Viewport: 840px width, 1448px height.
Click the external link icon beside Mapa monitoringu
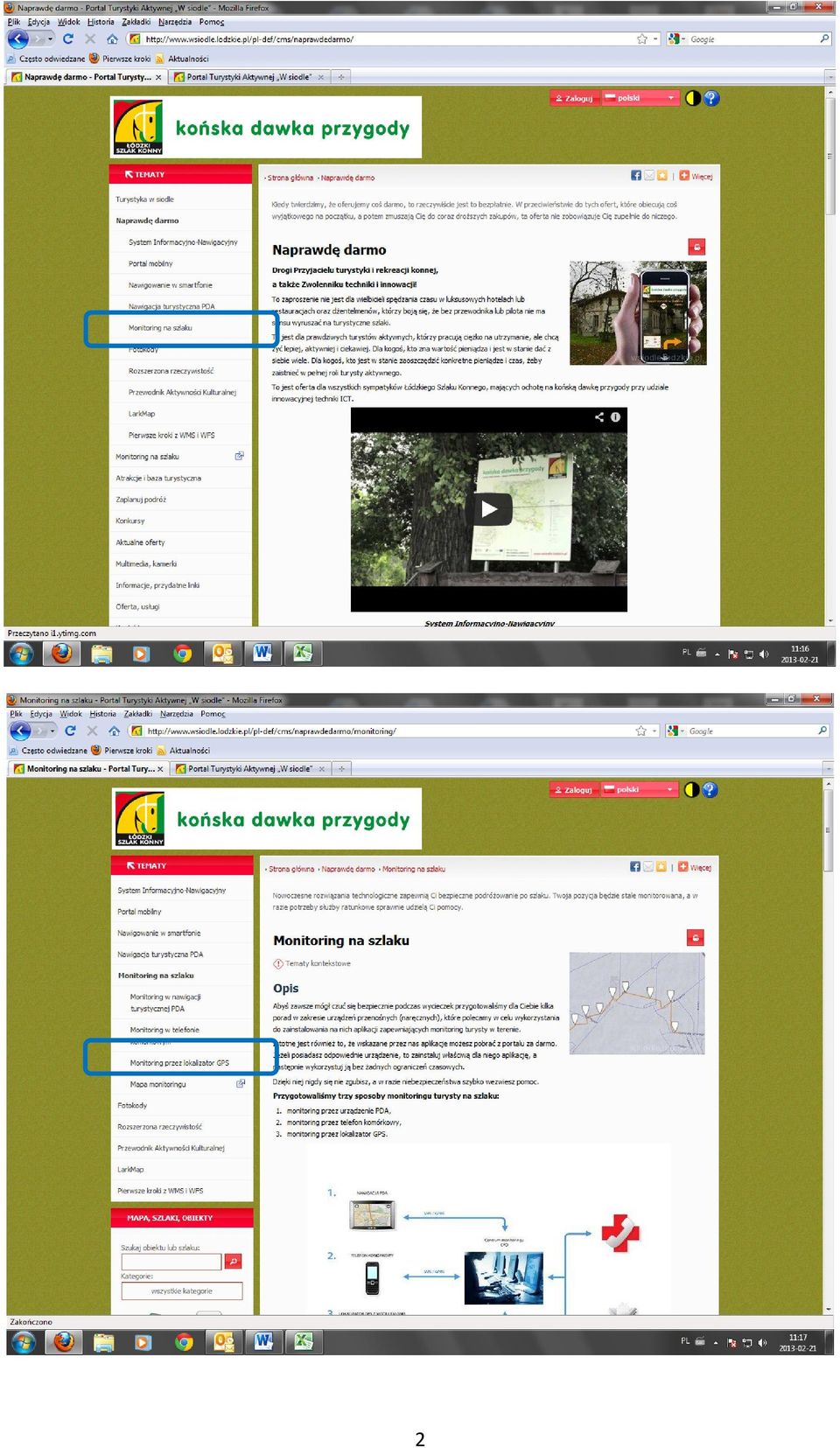pos(241,1083)
